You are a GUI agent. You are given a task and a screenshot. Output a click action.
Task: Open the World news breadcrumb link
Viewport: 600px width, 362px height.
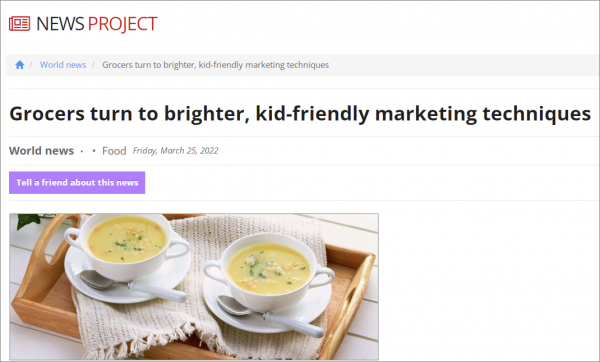coord(63,65)
